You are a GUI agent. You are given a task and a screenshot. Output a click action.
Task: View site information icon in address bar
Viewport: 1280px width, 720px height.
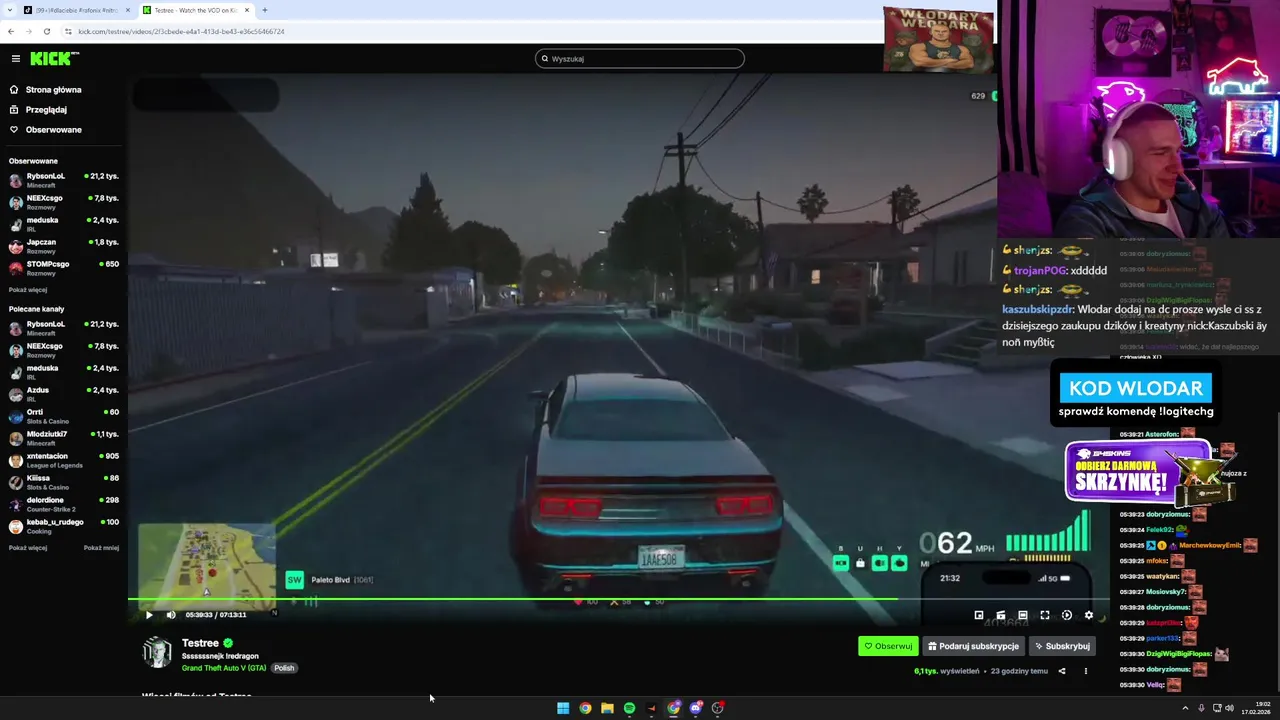[x=69, y=31]
